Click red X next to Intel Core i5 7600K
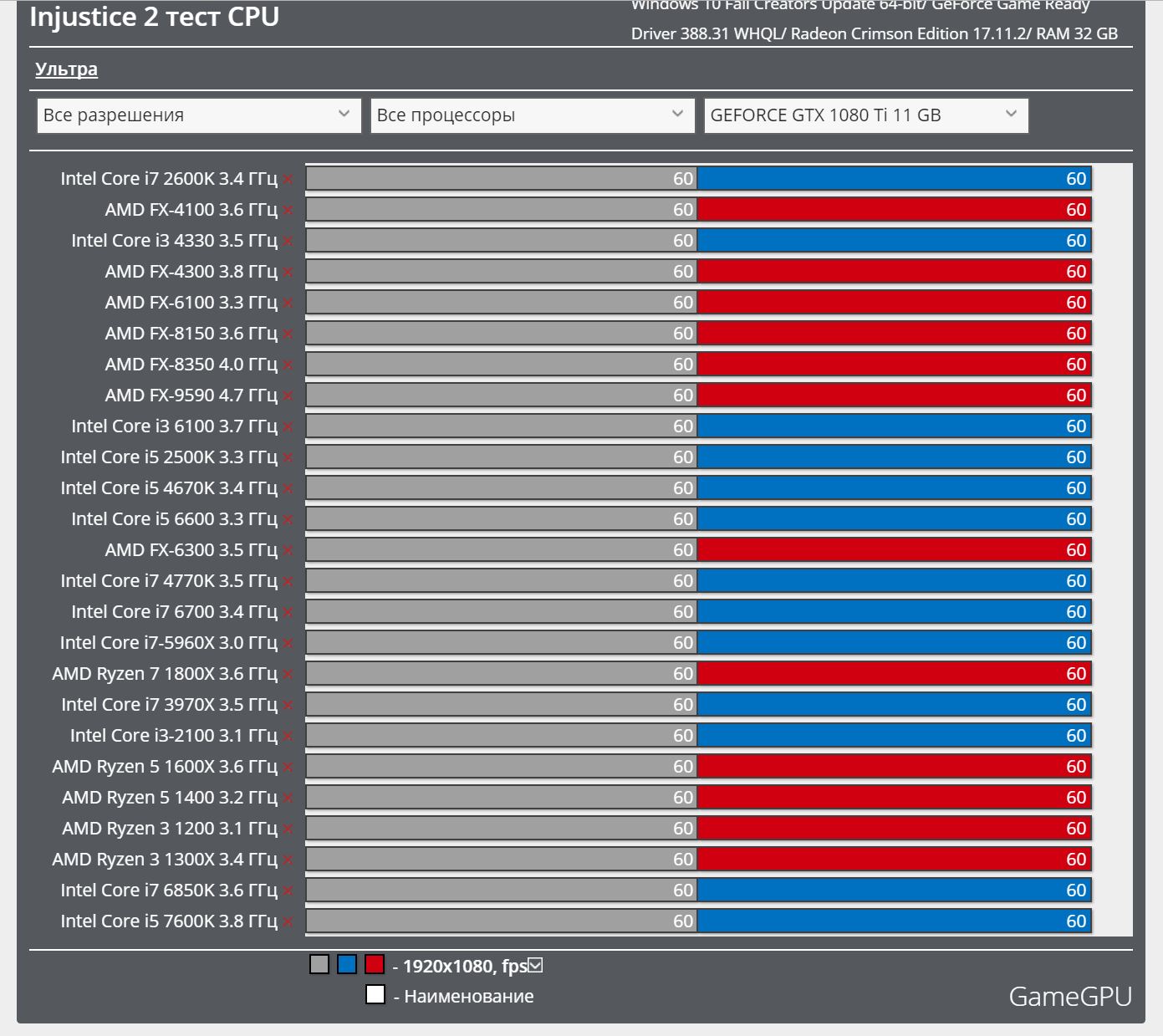This screenshot has height=1036, width=1163. click(288, 922)
